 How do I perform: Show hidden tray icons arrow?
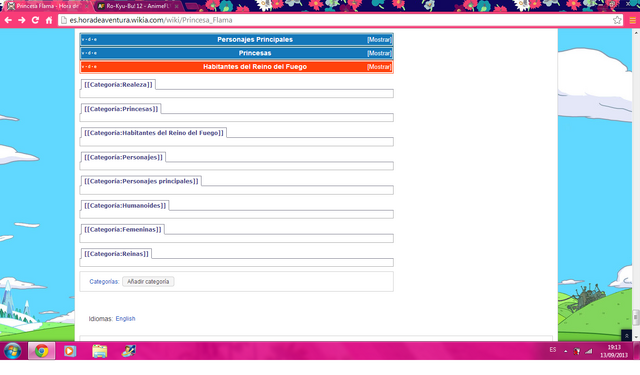[x=565, y=351]
